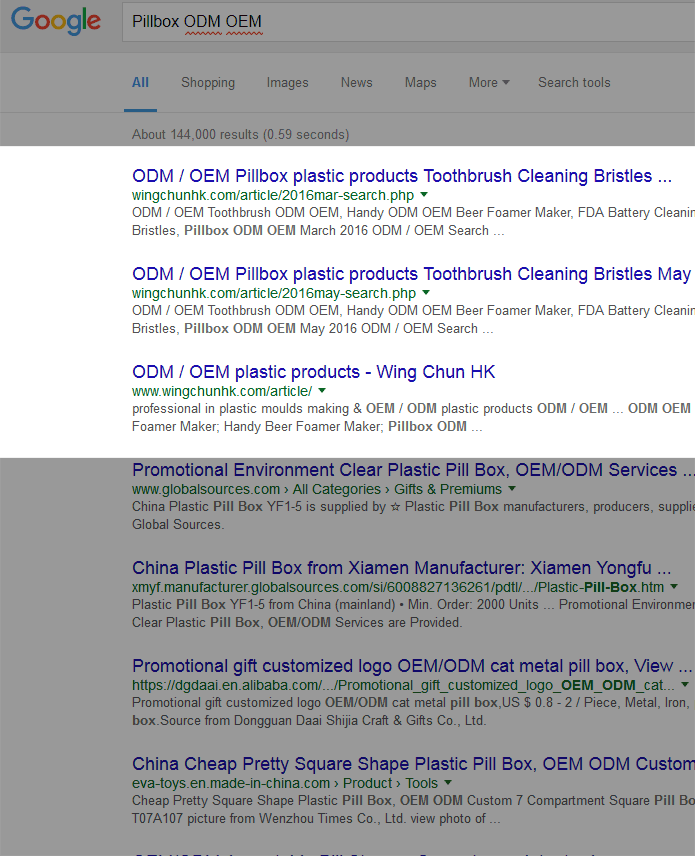Viewport: 695px width, 856px height.
Task: Expand the arrow next to Plastic-Pill-Box.htm URL
Action: click(674, 586)
